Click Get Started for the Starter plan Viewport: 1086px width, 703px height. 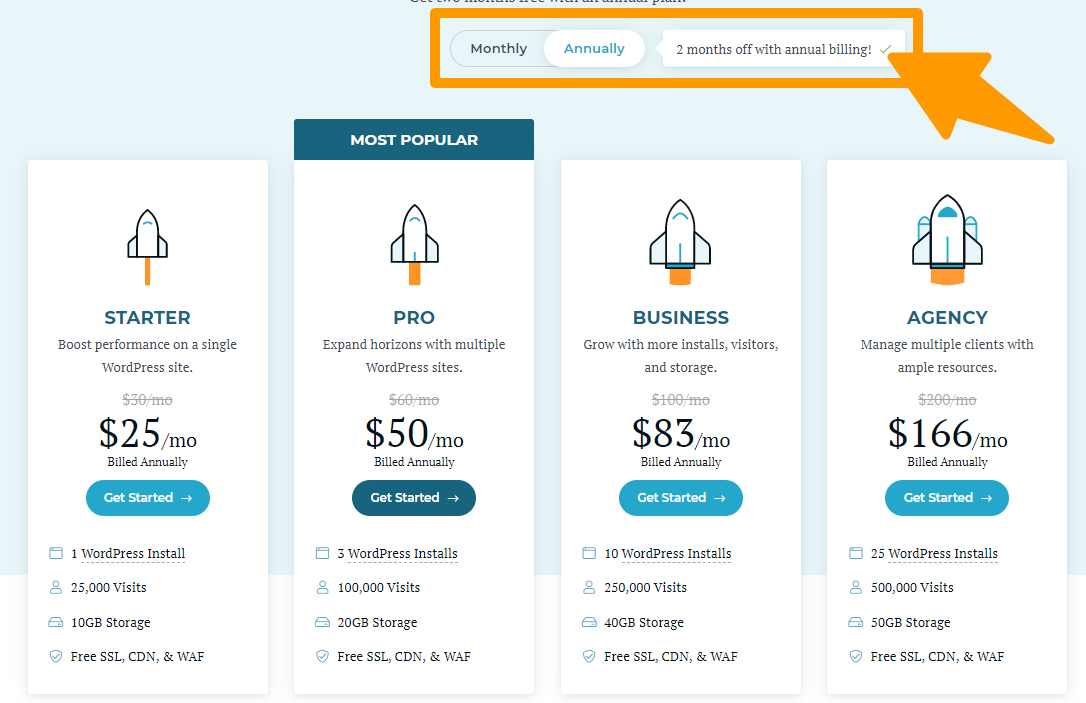click(x=147, y=497)
